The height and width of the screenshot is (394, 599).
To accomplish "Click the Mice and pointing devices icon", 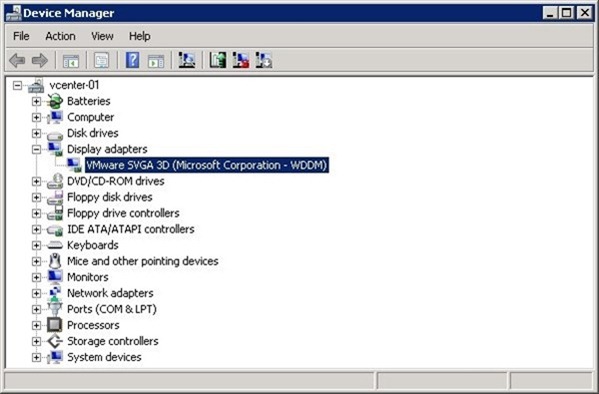I will (x=55, y=261).
